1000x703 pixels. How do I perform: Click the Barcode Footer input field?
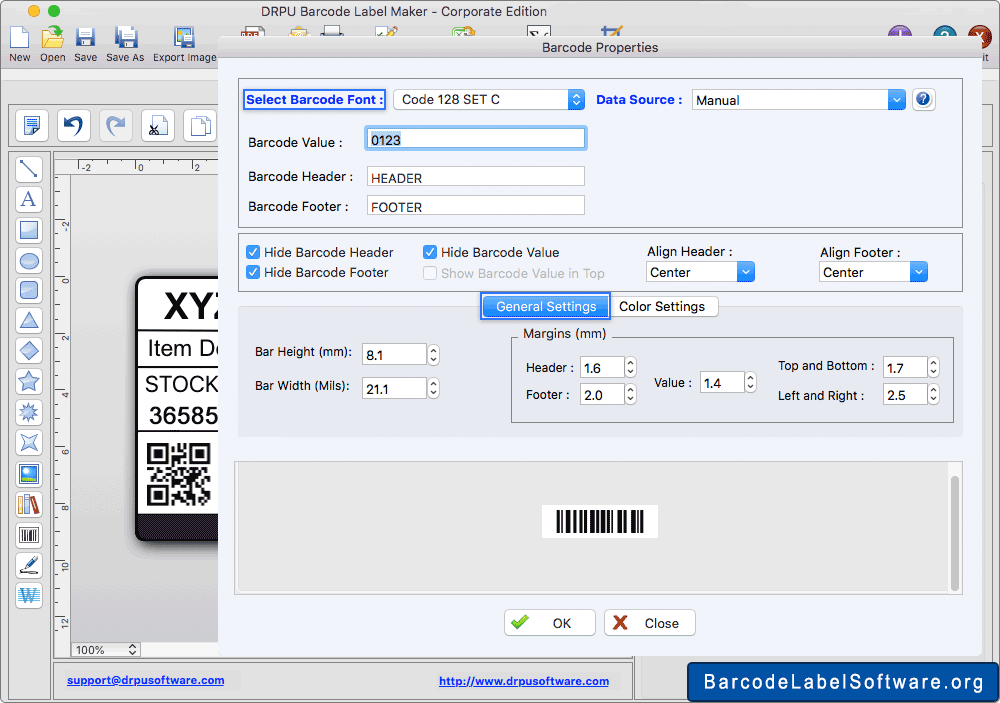click(476, 205)
